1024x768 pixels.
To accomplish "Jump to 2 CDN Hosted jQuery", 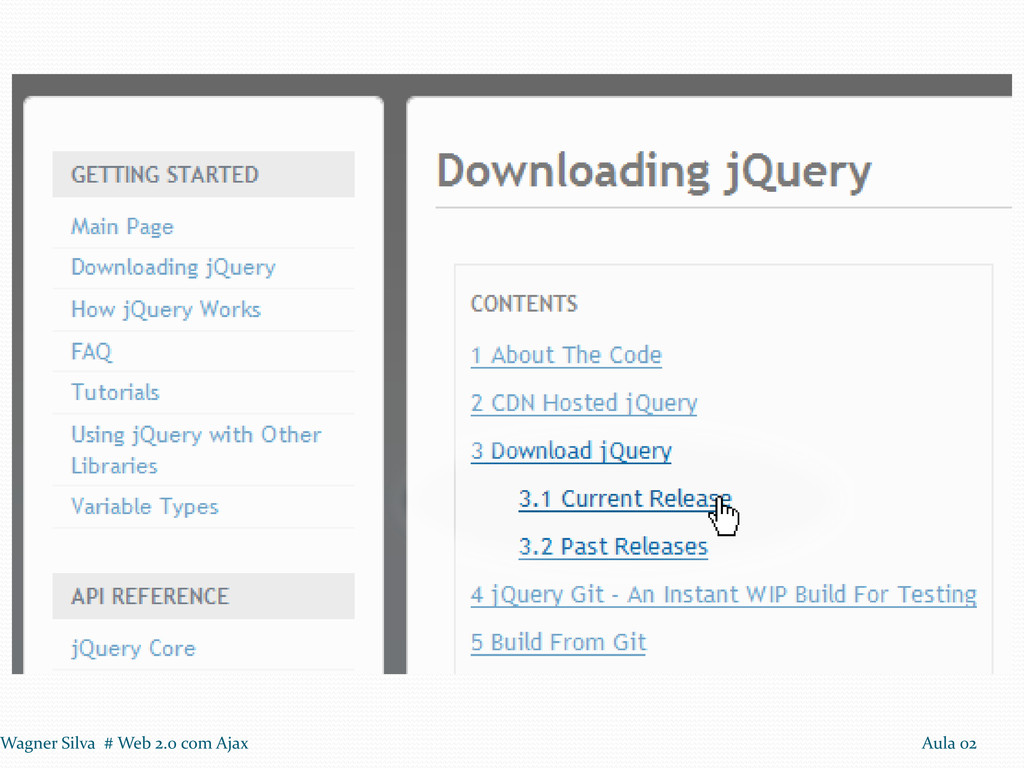I will (x=584, y=403).
